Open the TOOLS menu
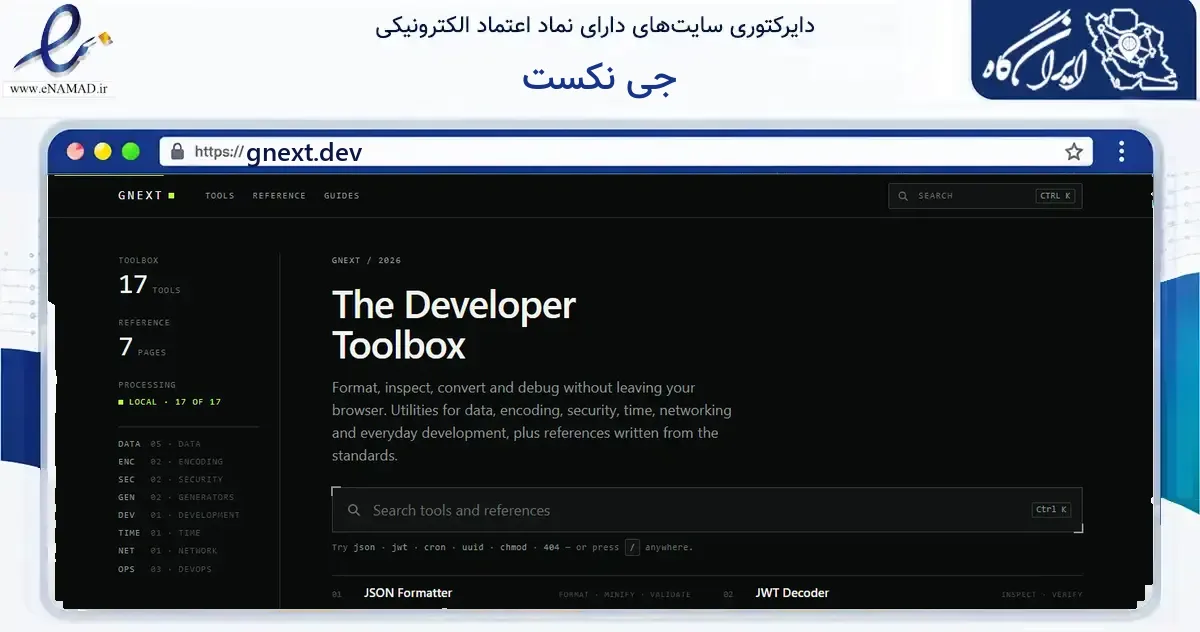 (220, 196)
